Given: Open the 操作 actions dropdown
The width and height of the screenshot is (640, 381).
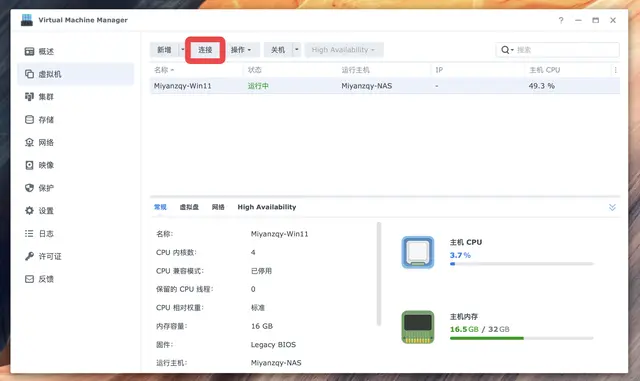Looking at the screenshot, I should coord(241,50).
